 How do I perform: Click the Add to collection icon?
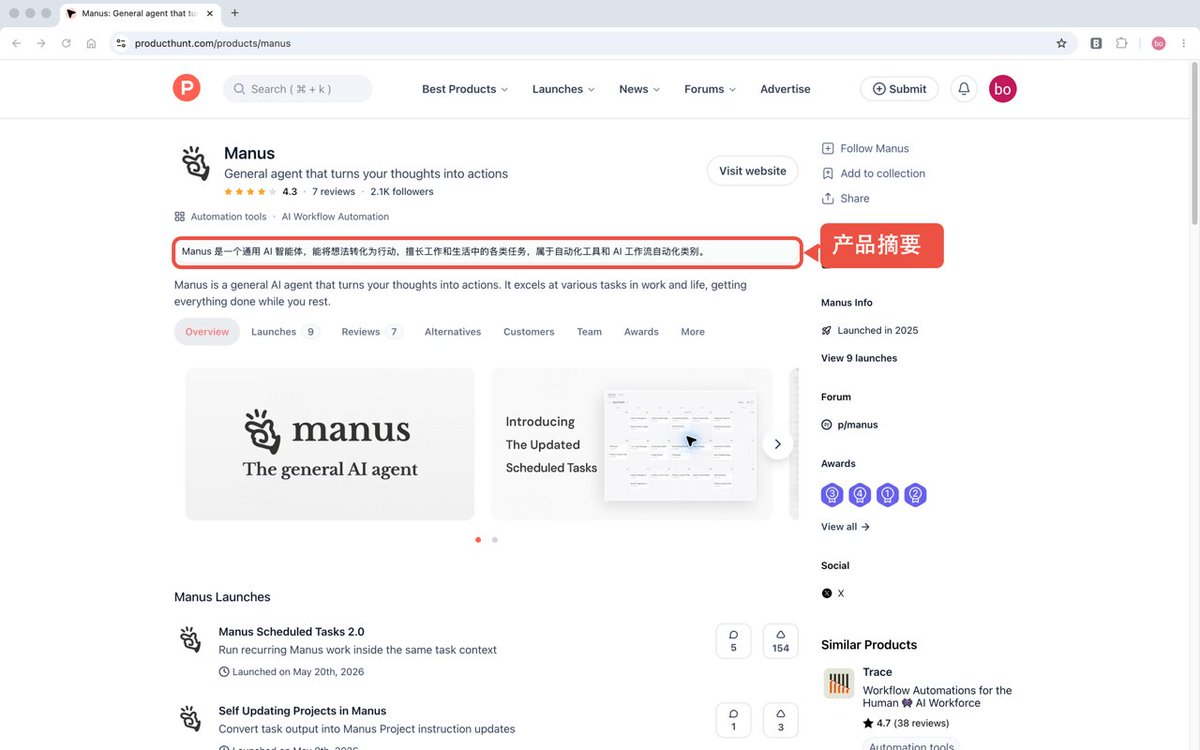click(x=827, y=173)
